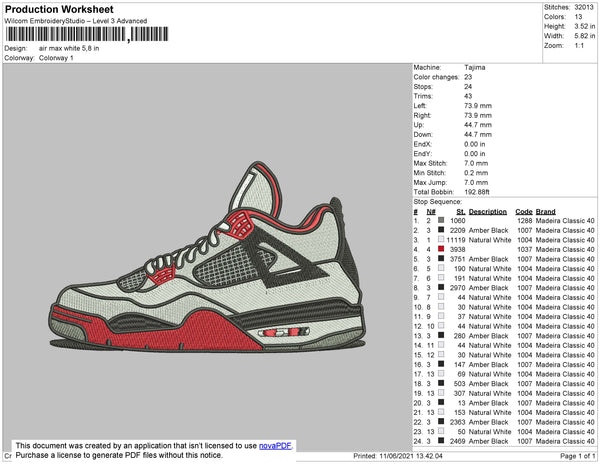The width and height of the screenshot is (600, 464).
Task: Click the 'Stop Sequence:' label
Action: tap(438, 202)
